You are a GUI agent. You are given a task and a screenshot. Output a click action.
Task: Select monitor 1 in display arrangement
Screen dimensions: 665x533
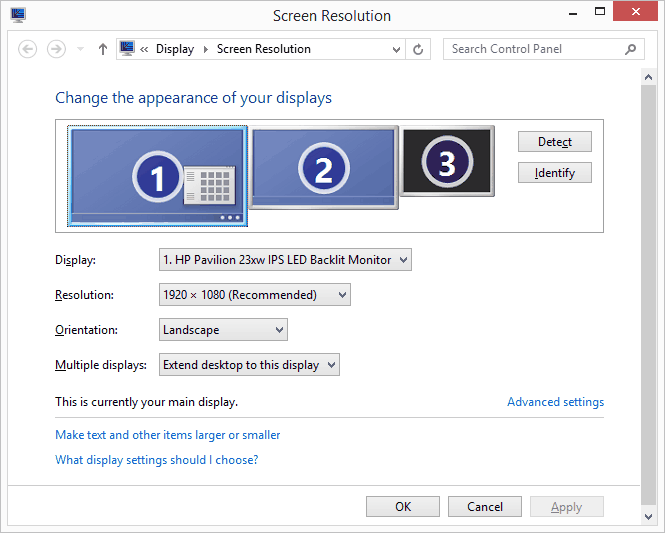[x=157, y=176]
